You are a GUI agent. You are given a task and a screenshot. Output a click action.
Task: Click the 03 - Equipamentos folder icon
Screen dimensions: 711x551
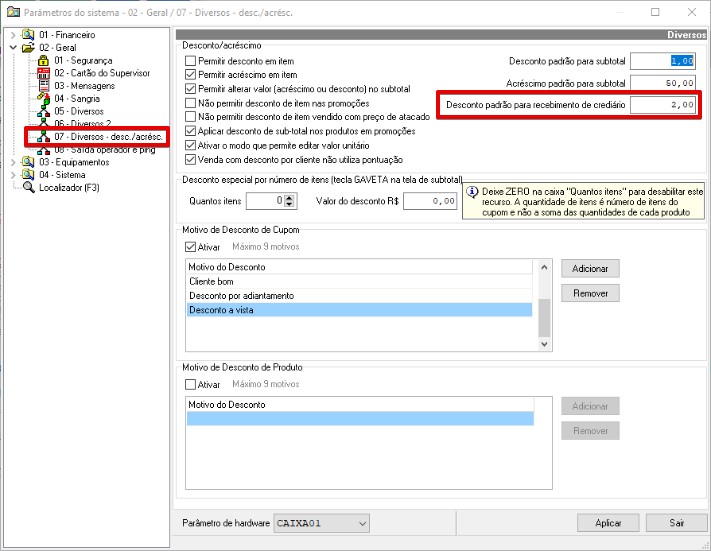28,162
